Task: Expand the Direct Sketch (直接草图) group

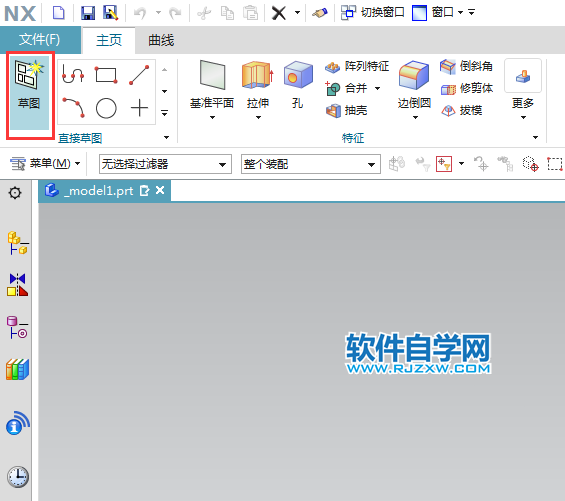Action: 166,137
